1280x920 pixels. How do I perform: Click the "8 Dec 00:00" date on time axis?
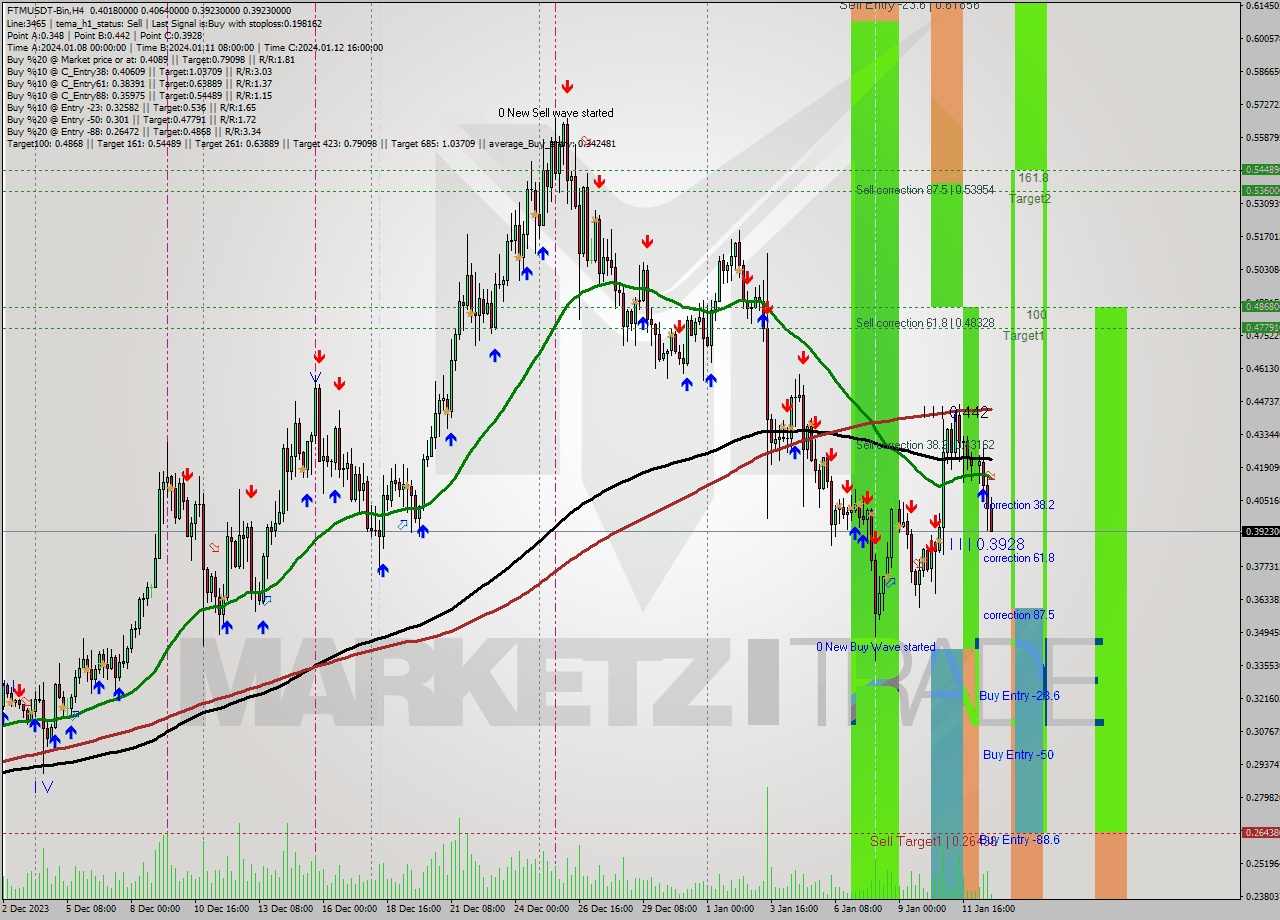tap(153, 909)
